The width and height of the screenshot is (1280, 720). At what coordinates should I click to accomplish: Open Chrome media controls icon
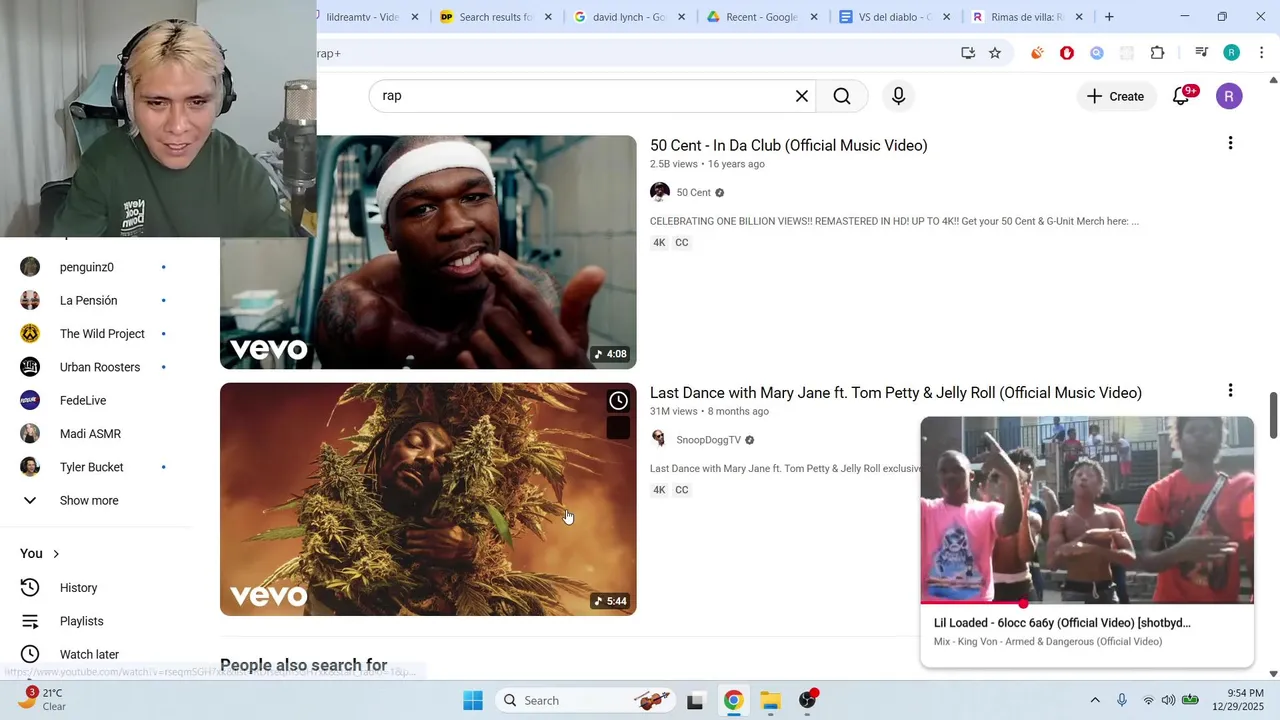1202,53
